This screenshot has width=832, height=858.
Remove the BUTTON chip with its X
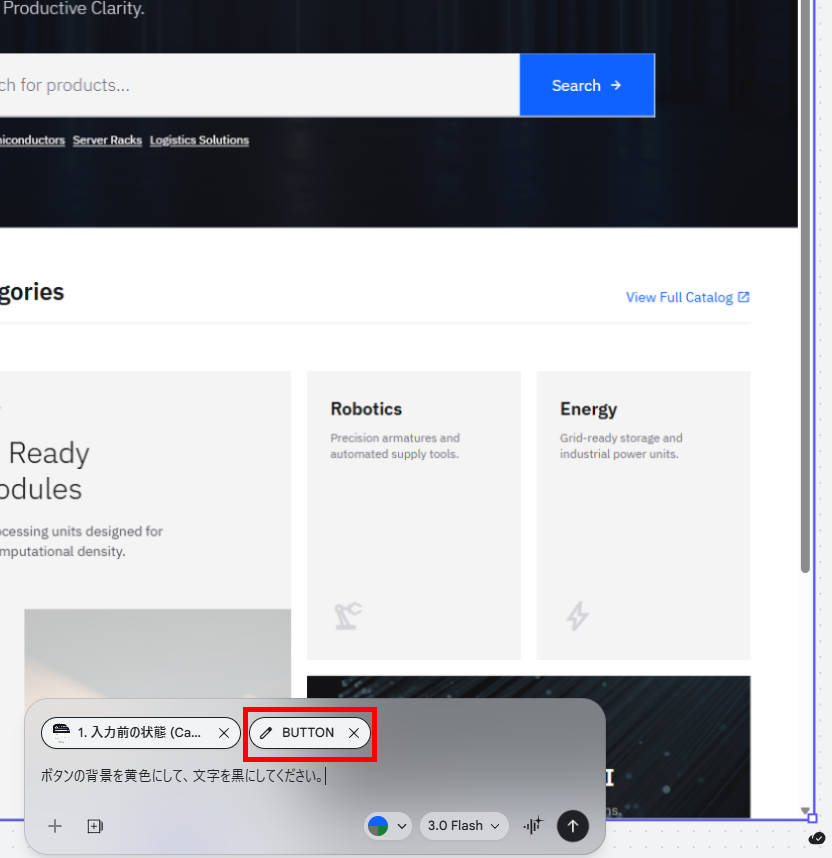354,733
